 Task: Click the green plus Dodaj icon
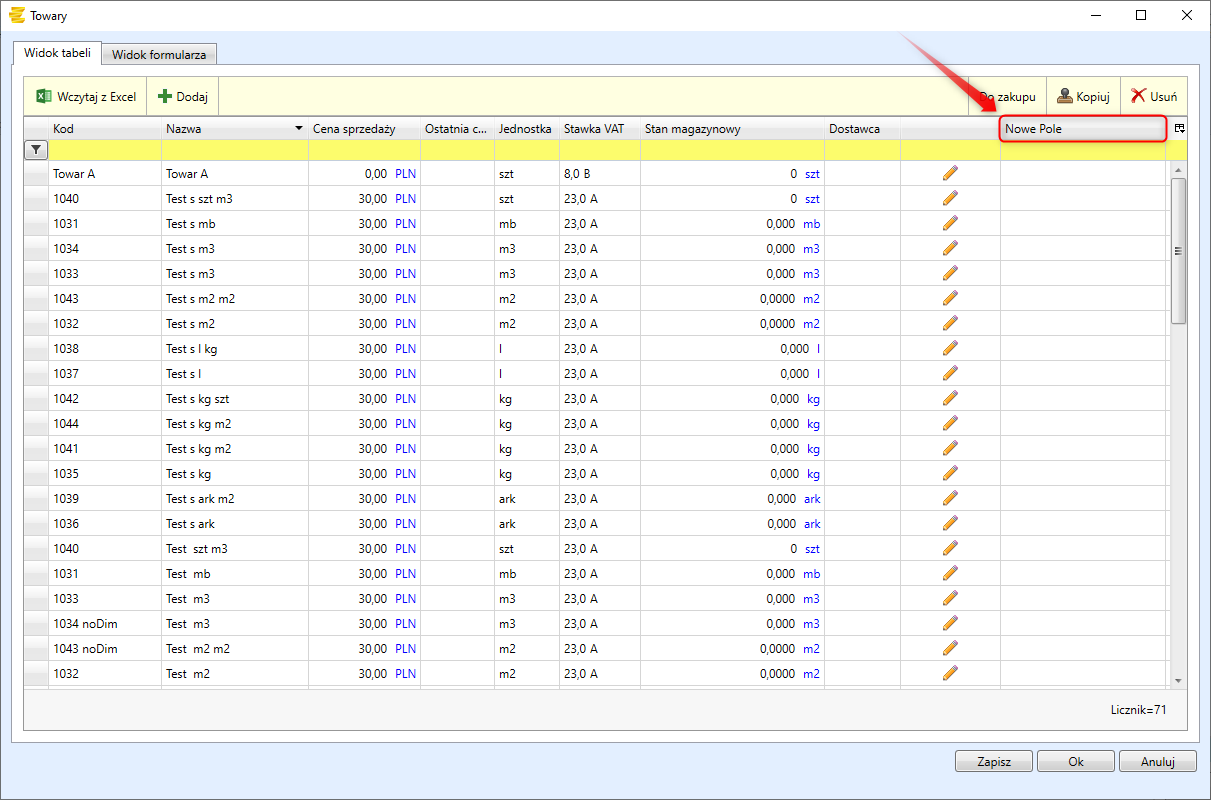pos(165,97)
